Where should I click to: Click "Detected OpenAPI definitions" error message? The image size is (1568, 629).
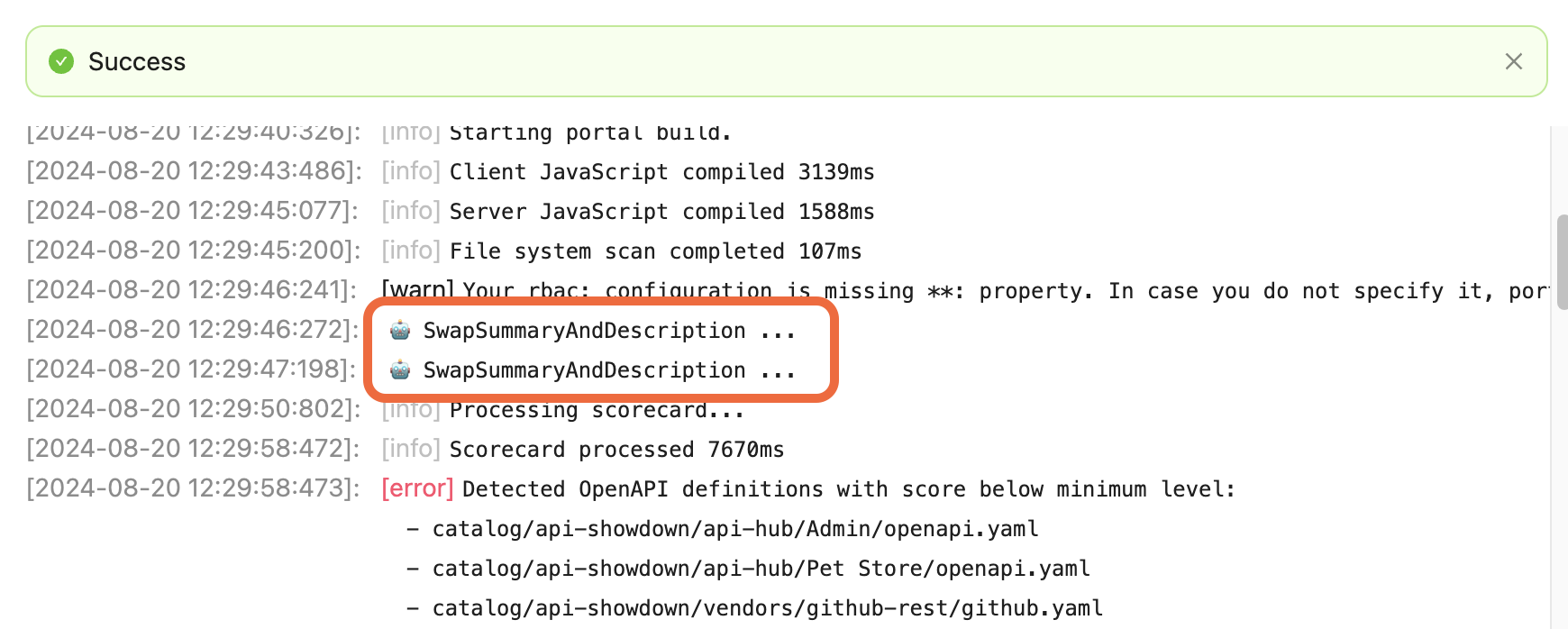pos(849,488)
